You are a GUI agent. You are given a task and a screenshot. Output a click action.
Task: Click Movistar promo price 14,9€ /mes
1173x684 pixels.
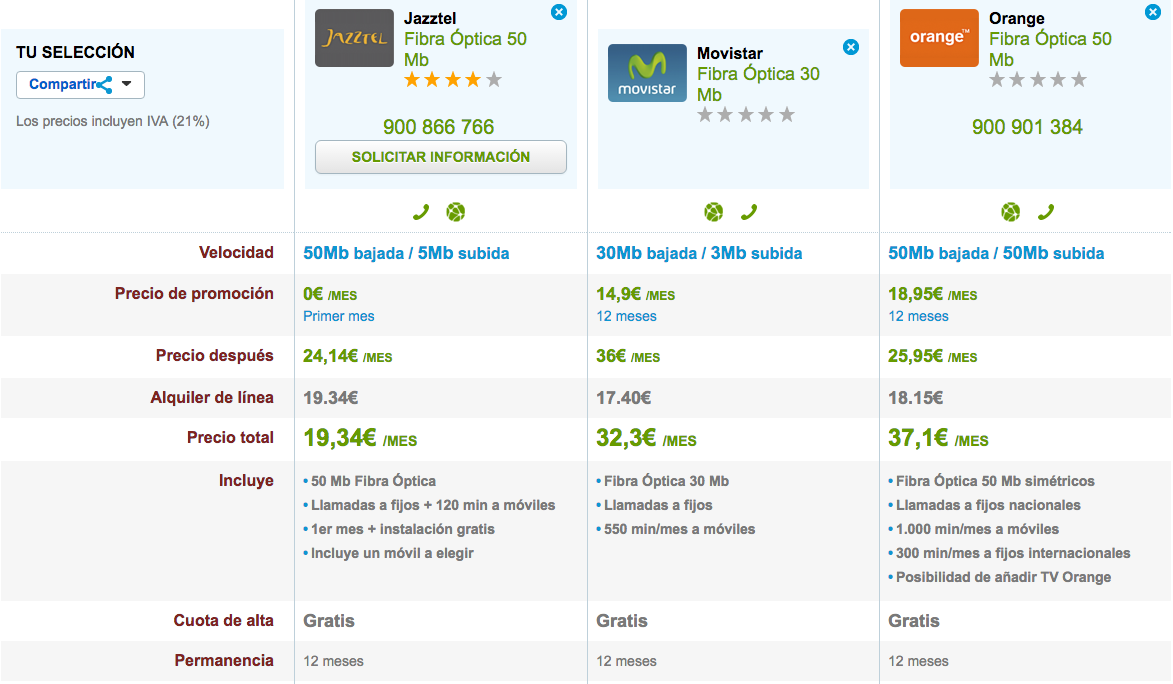pyautogui.click(x=635, y=295)
